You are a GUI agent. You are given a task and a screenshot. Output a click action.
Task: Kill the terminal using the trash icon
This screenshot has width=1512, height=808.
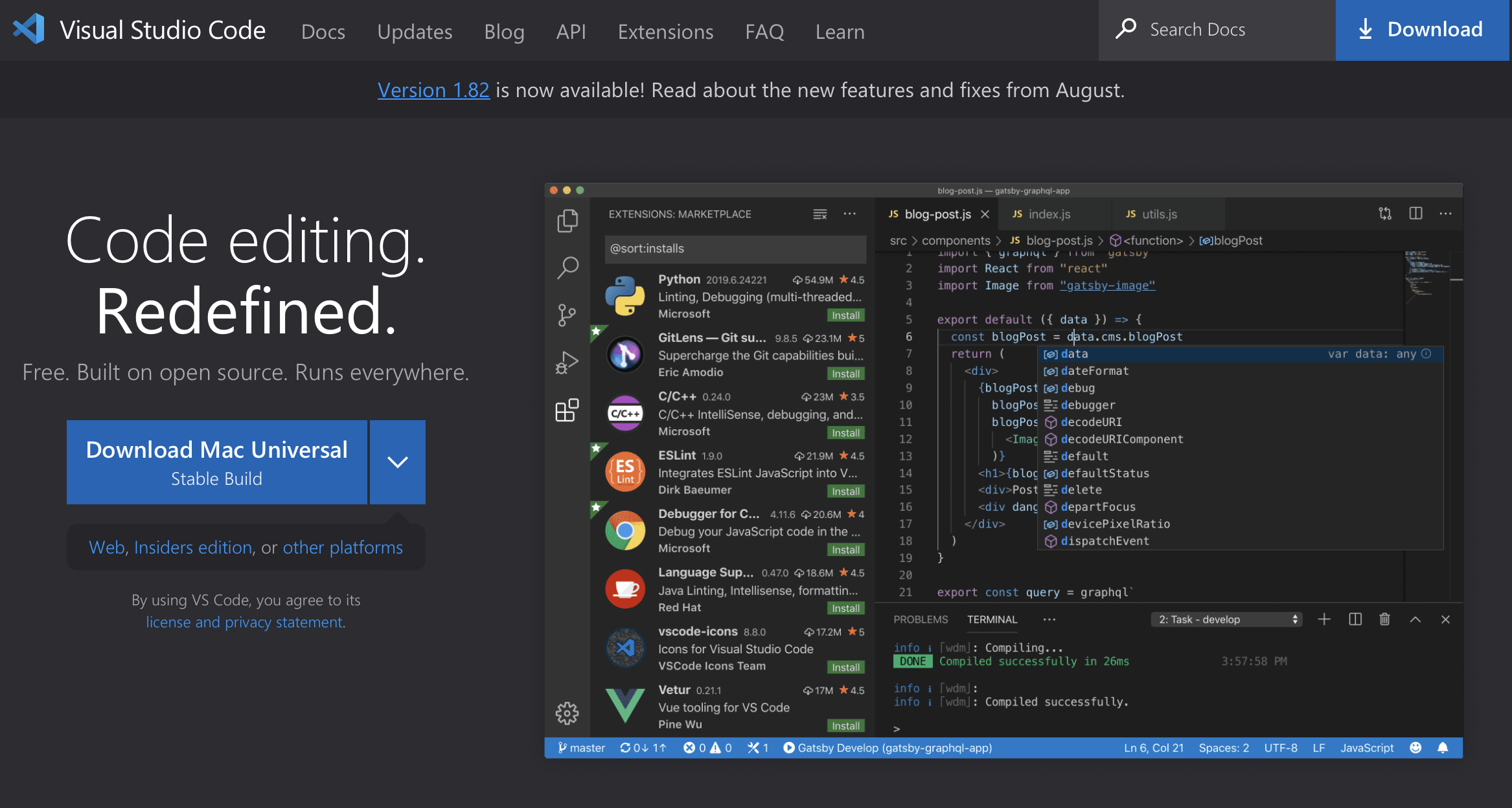pyautogui.click(x=1384, y=619)
